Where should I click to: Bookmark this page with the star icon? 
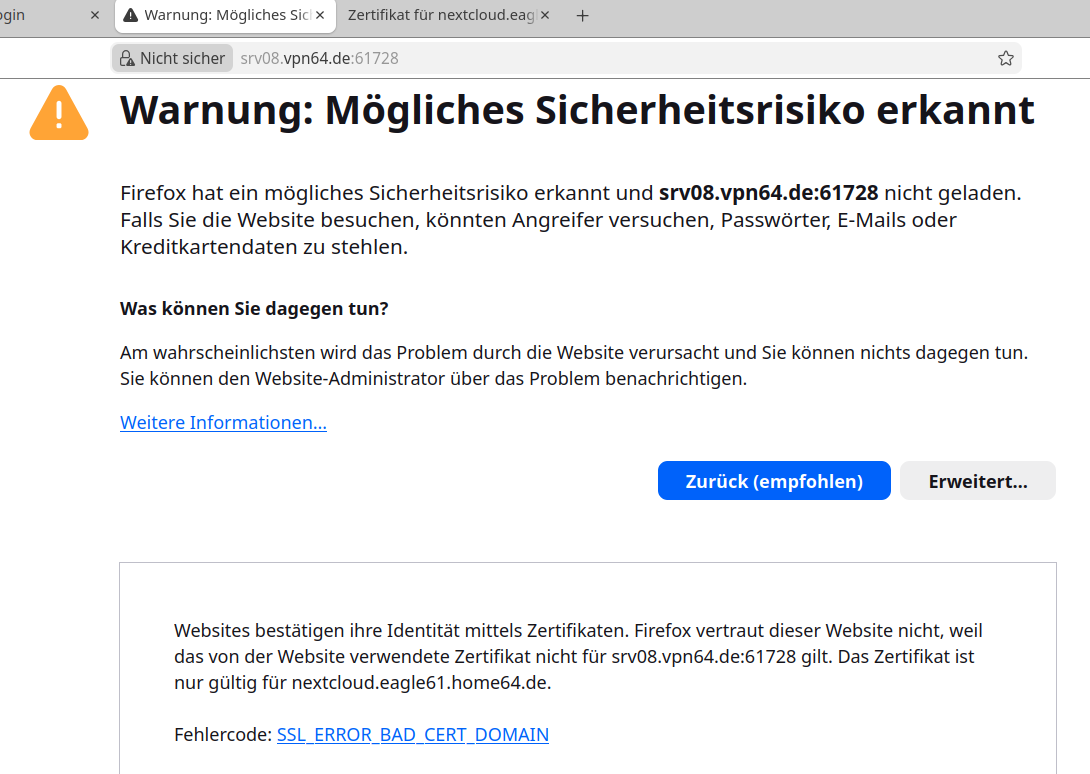[x=1005, y=58]
